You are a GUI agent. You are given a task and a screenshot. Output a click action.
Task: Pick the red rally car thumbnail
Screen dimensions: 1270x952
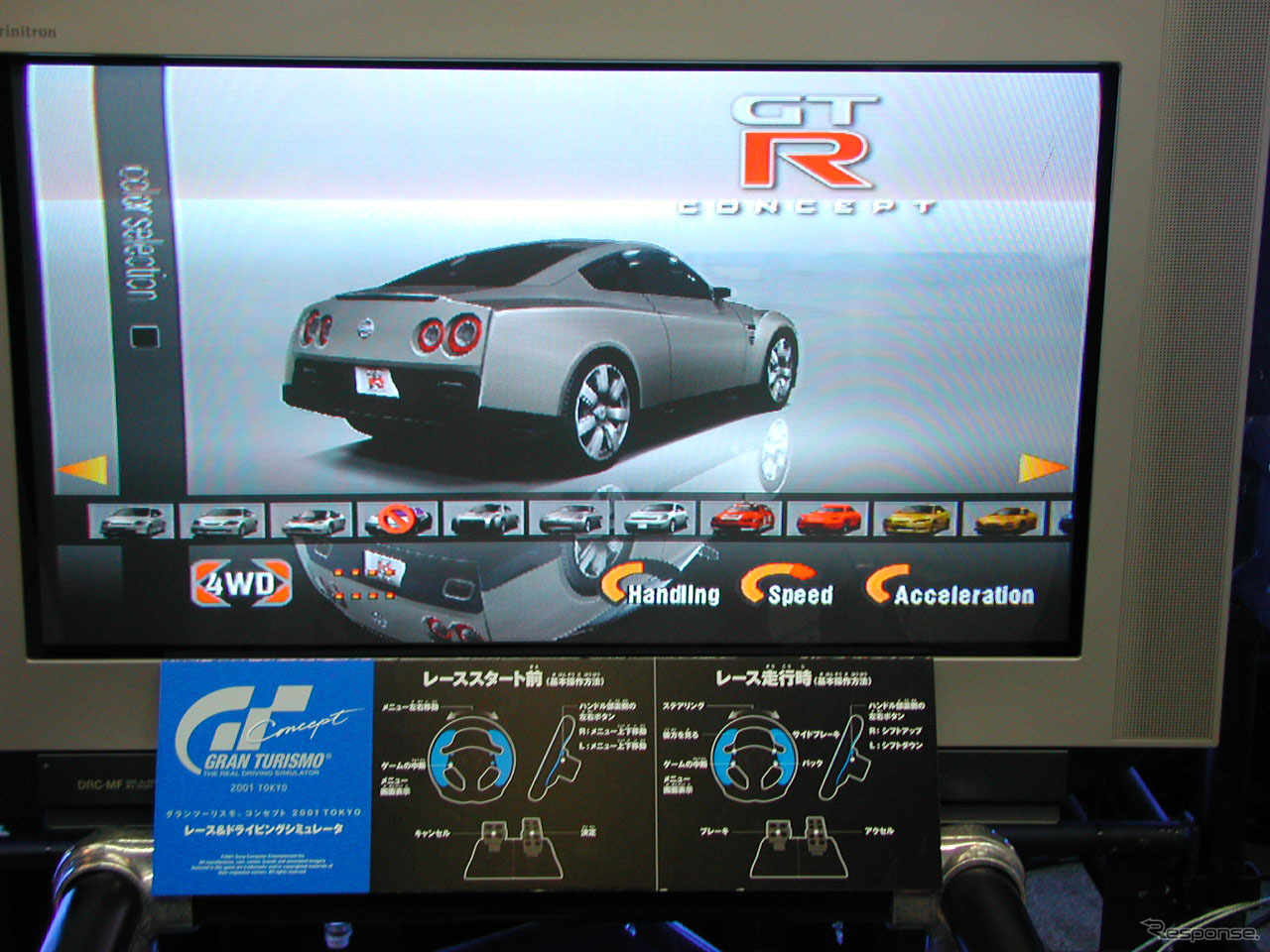tap(740, 518)
